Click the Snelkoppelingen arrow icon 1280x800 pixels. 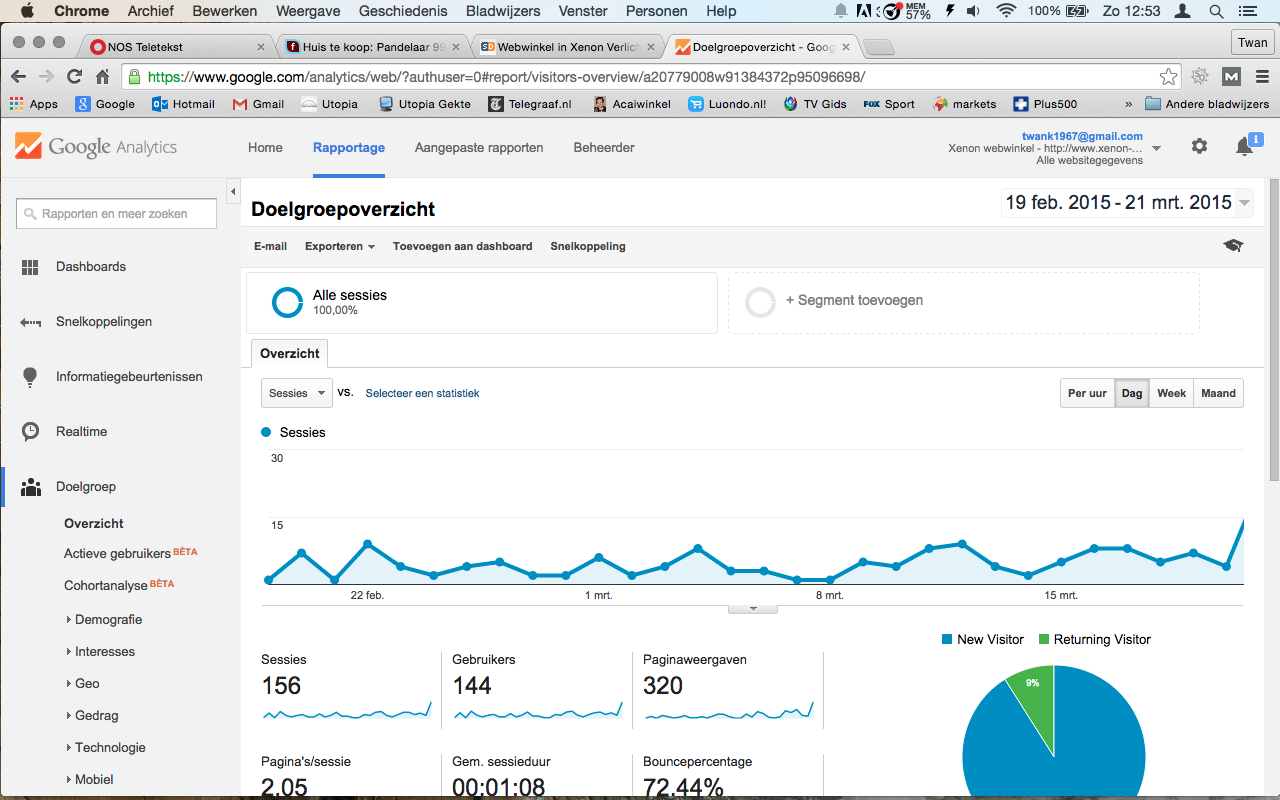tap(30, 322)
